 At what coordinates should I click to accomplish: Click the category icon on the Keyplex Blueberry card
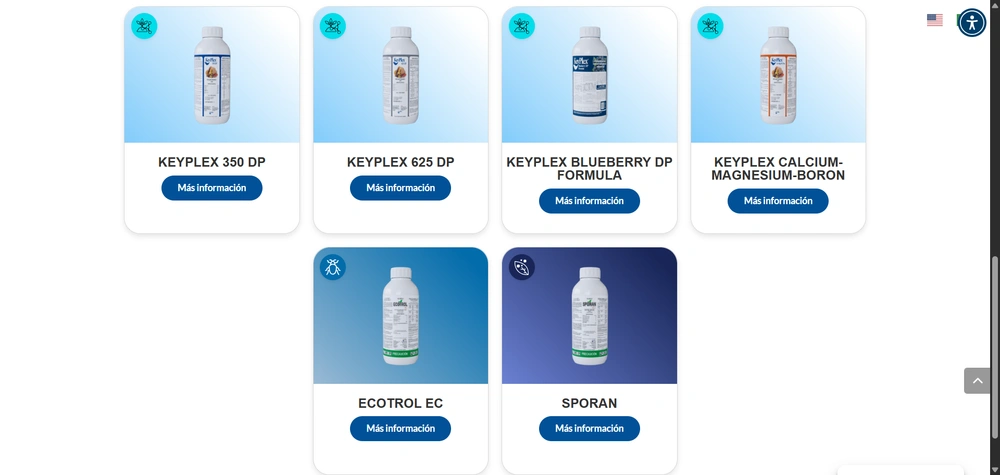(x=522, y=26)
